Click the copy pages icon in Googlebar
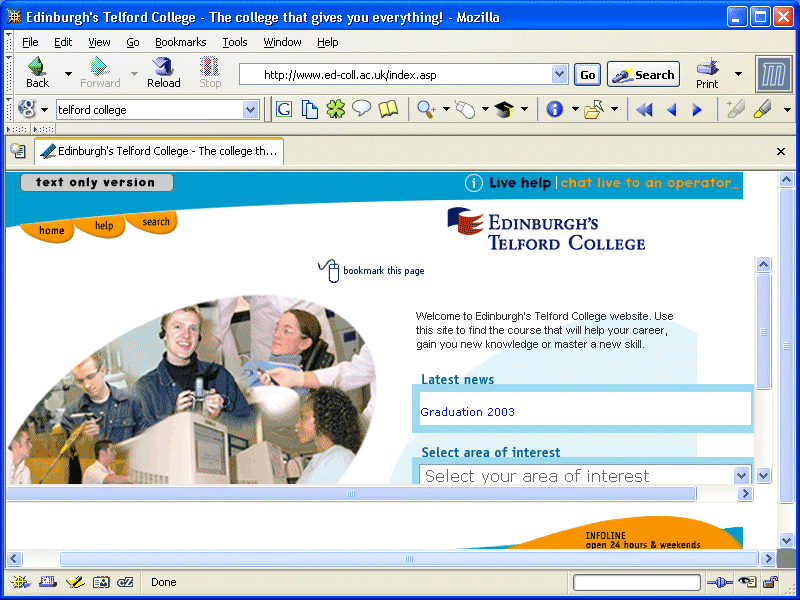Screen dimensions: 800x600 tap(309, 109)
